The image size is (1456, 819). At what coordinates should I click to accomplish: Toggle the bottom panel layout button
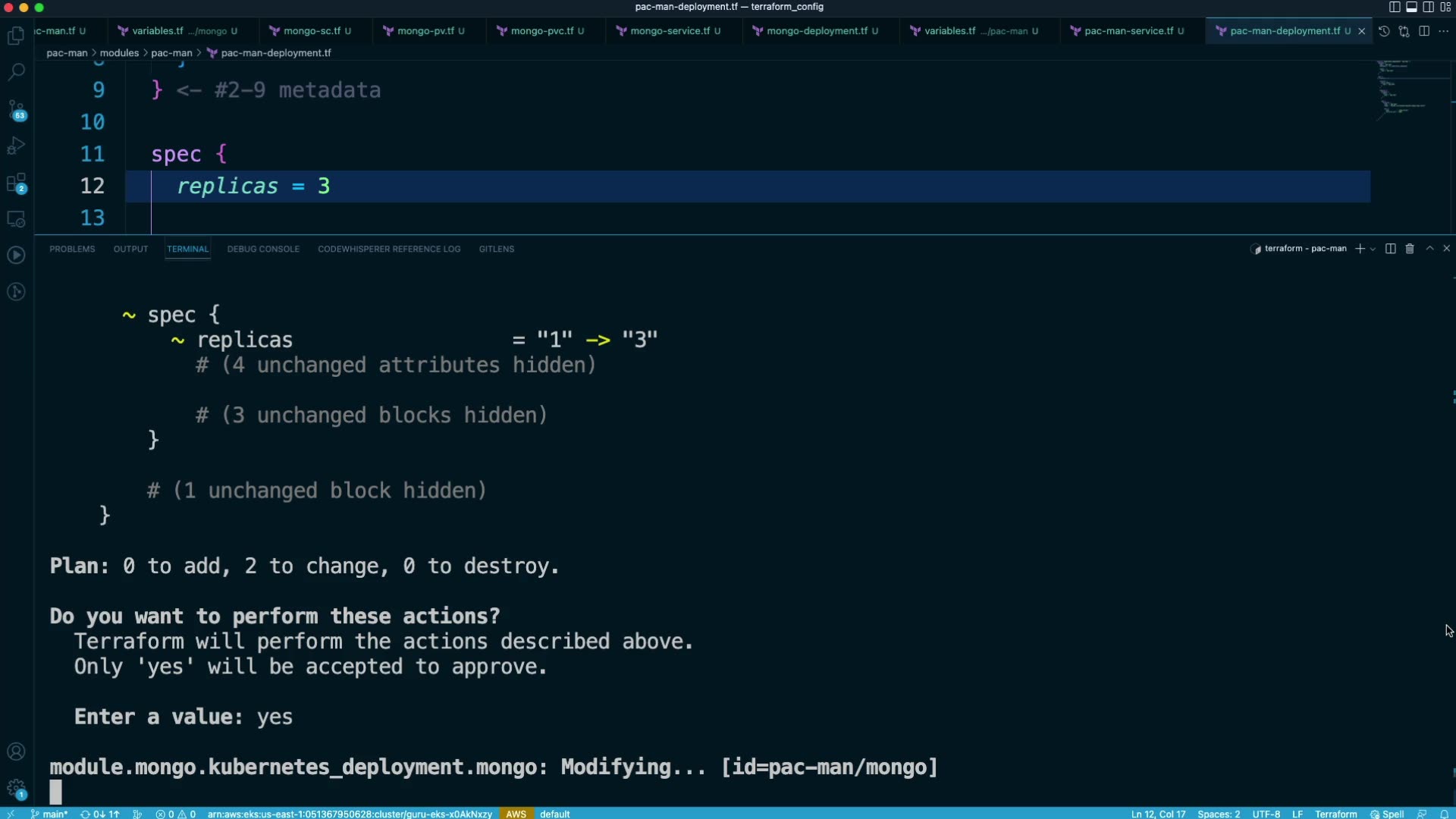(x=1411, y=7)
